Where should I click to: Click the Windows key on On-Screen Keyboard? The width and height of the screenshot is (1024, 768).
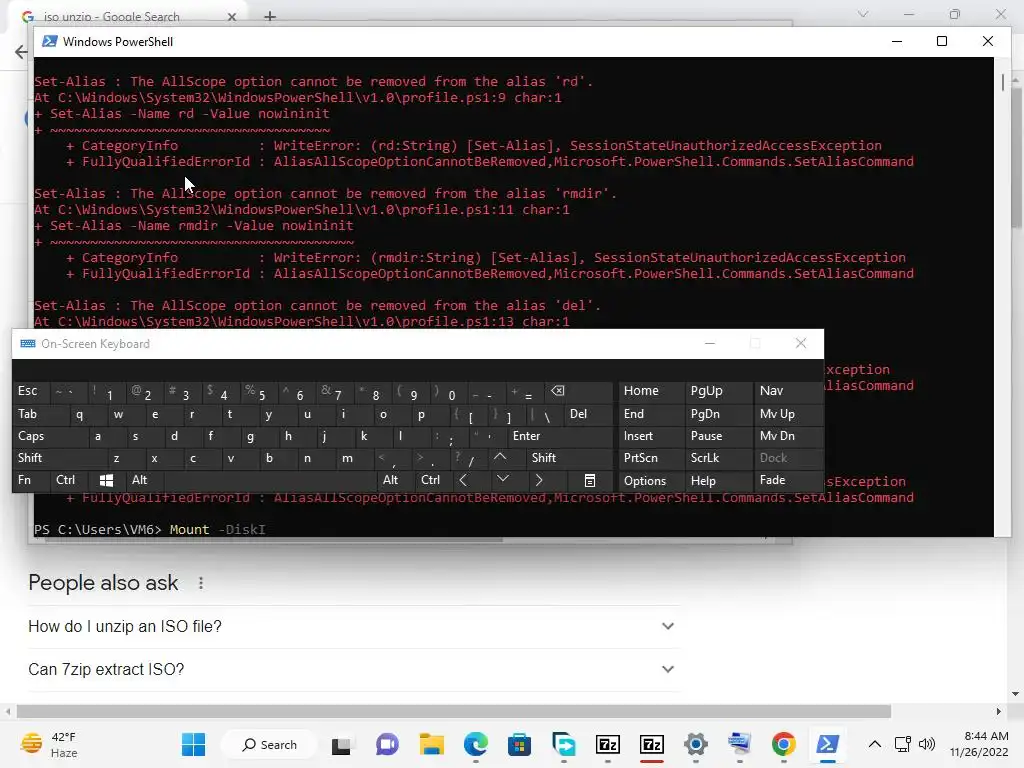(106, 480)
